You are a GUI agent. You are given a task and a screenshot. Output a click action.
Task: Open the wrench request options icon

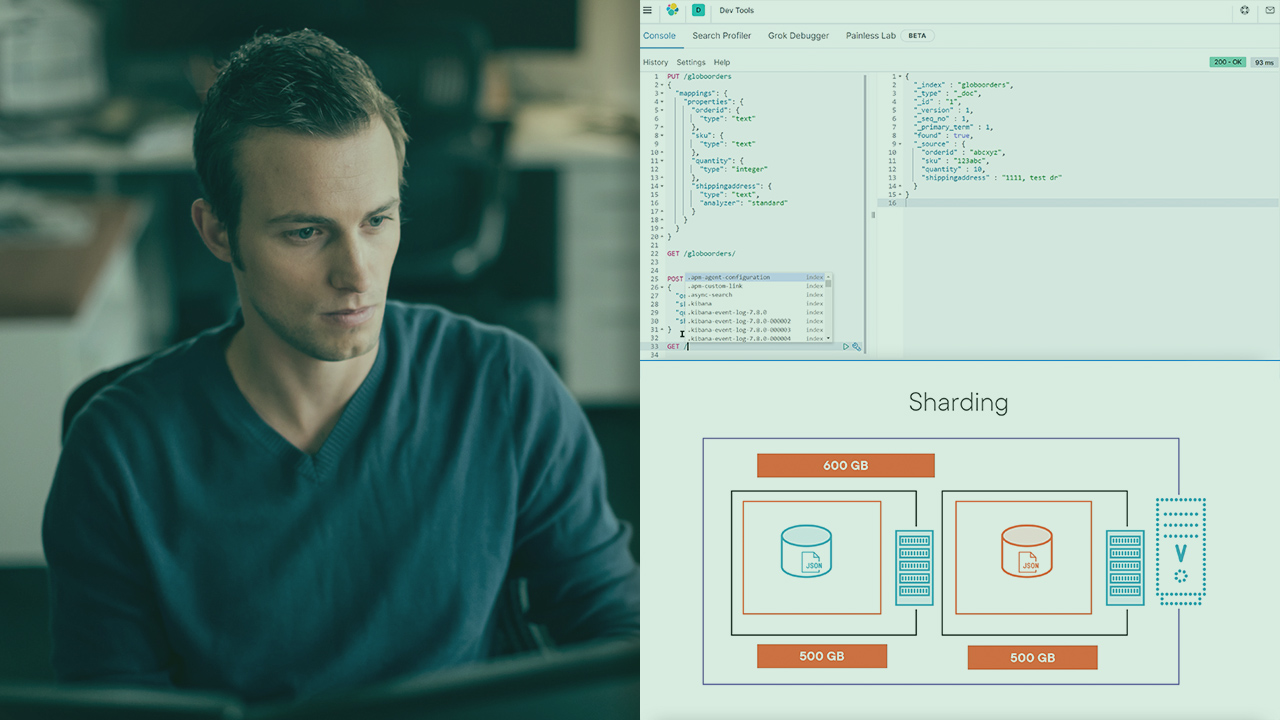click(857, 347)
